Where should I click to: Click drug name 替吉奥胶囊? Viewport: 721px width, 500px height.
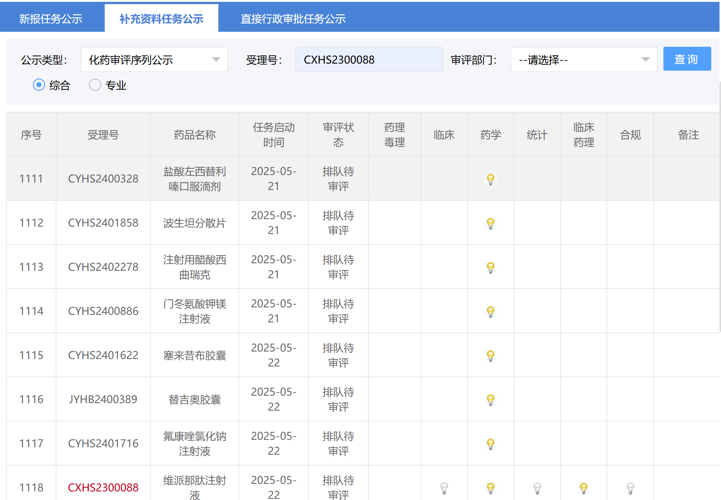(195, 400)
